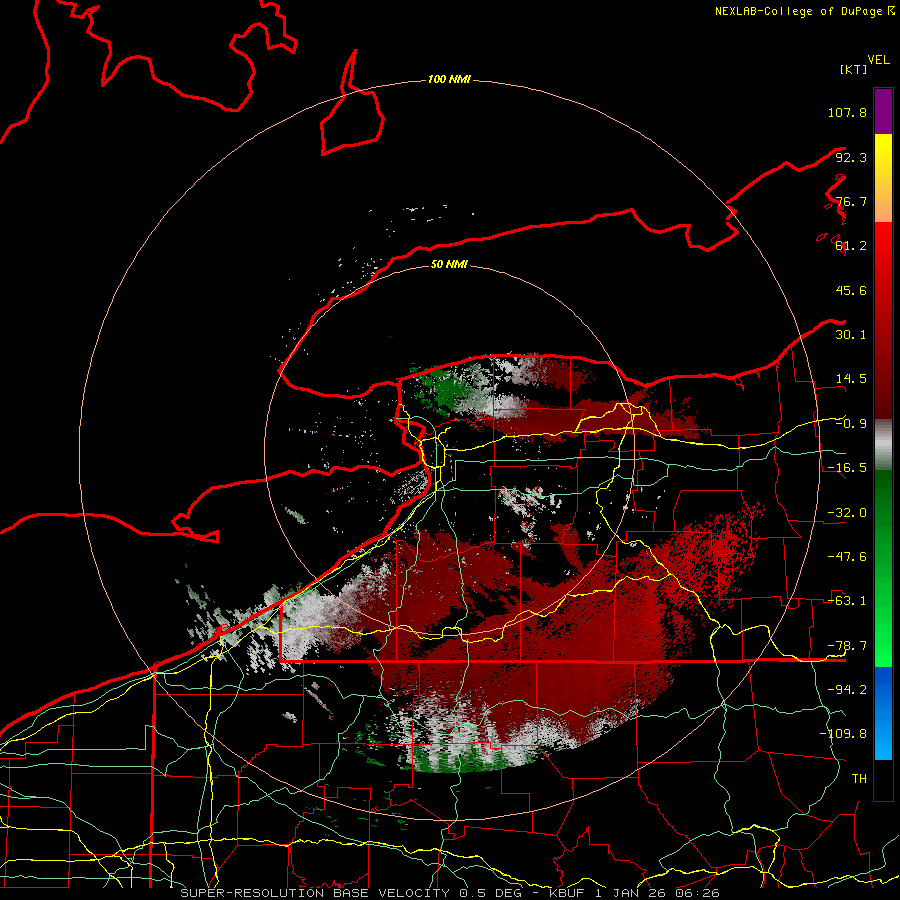Click the -47.6 velocity scale value
The width and height of the screenshot is (900, 900).
point(847,557)
